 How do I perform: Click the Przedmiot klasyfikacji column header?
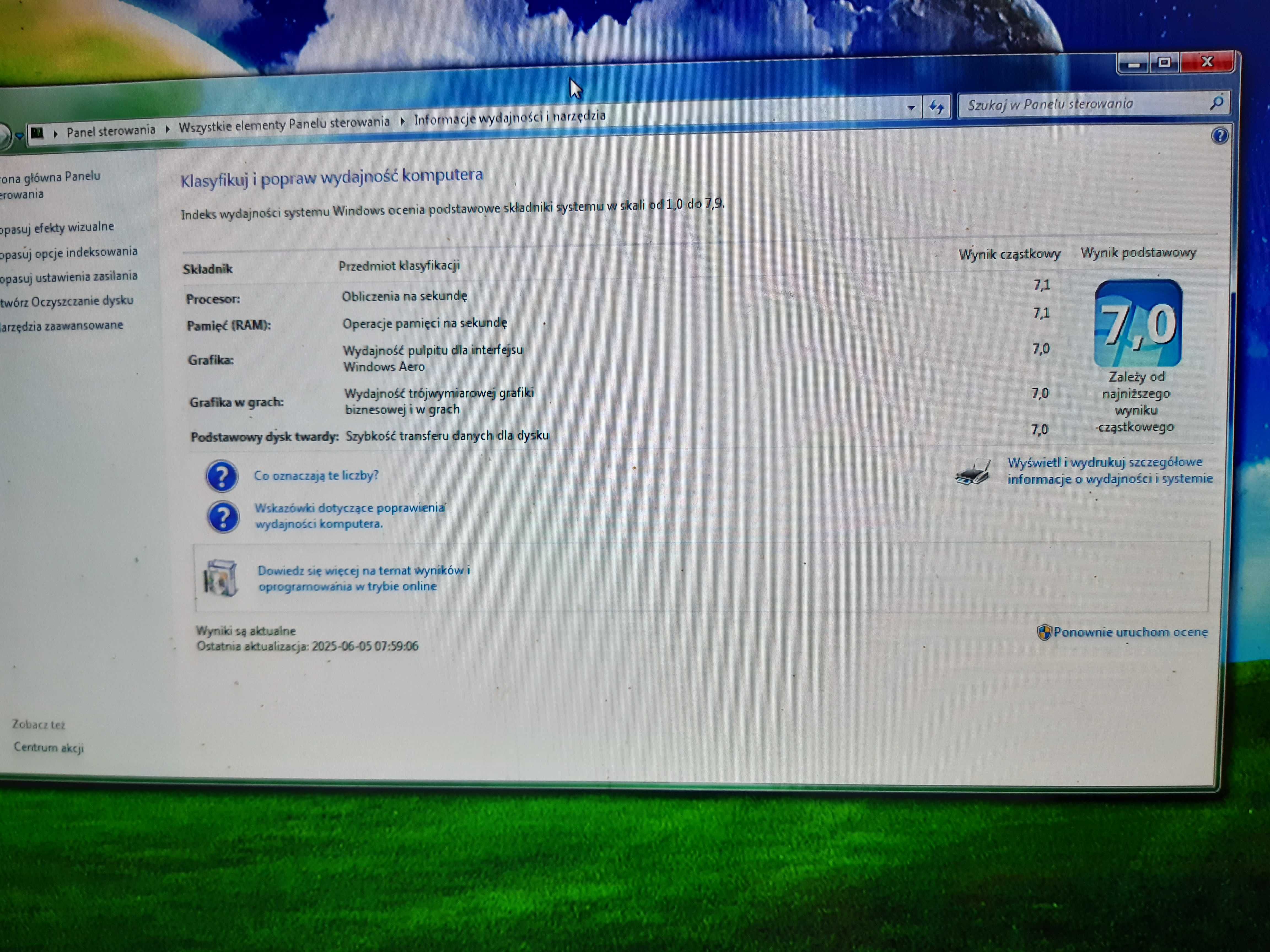(399, 266)
